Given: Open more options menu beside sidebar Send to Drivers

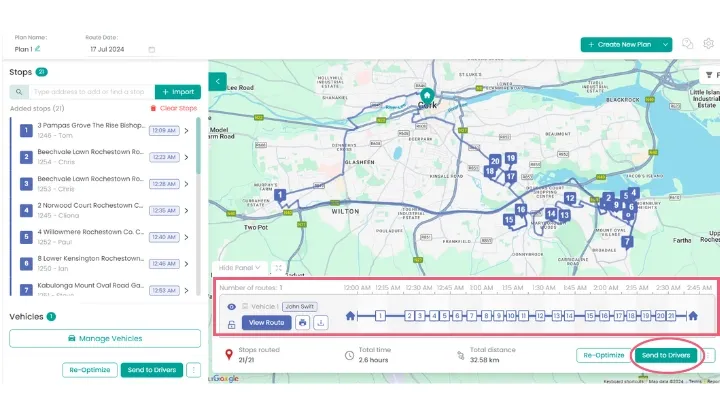Looking at the screenshot, I should point(193,370).
